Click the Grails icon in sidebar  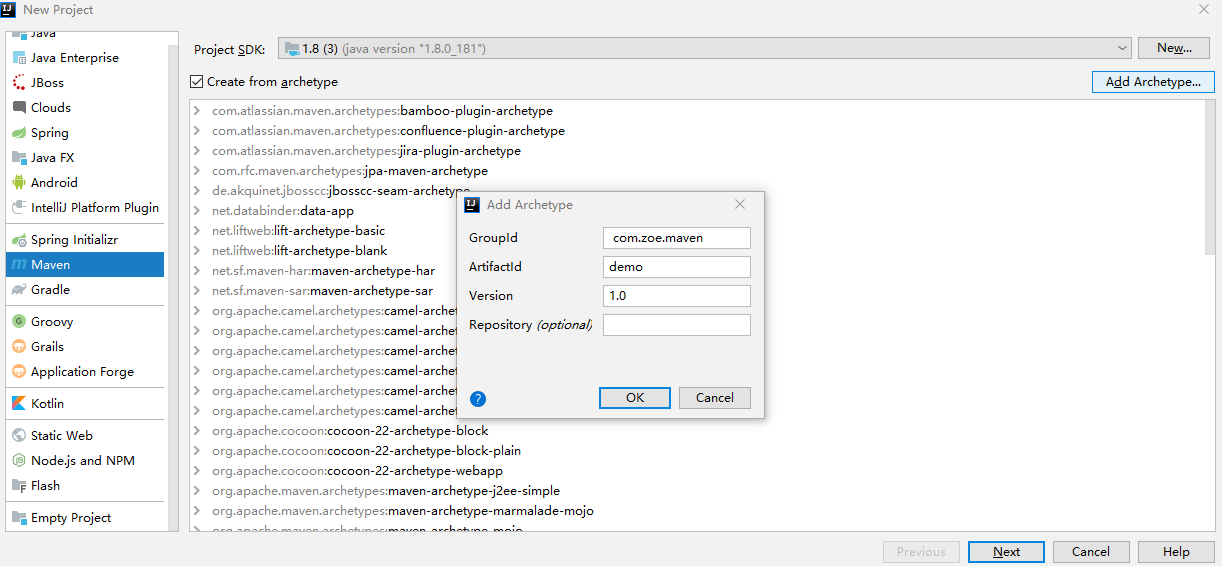(x=19, y=347)
